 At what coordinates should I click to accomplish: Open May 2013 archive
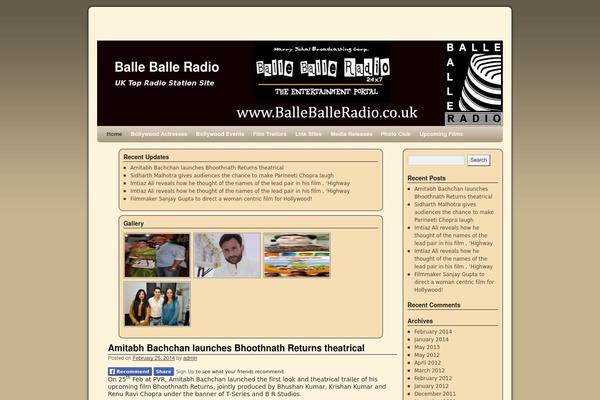tap(427, 347)
